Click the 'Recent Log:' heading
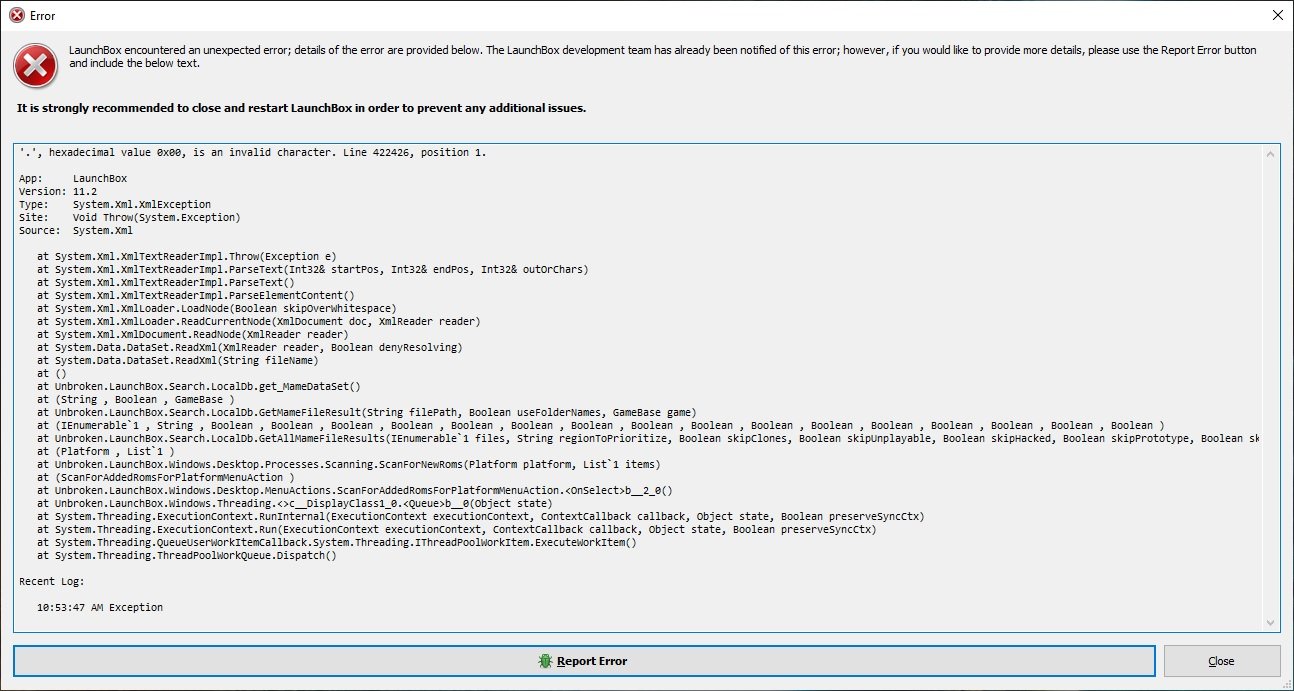The width and height of the screenshot is (1294, 691). 52,581
